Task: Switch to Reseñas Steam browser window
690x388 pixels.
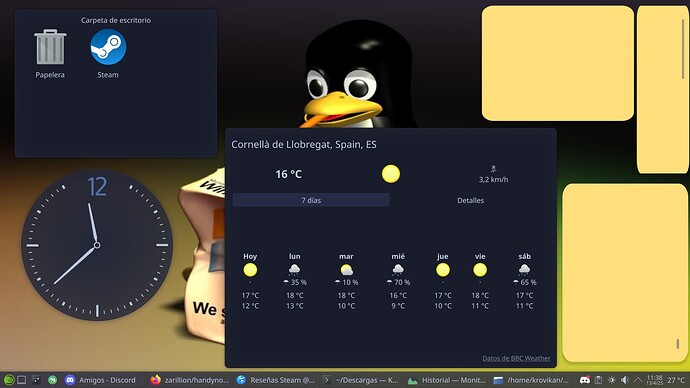Action: pyautogui.click(x=275, y=380)
